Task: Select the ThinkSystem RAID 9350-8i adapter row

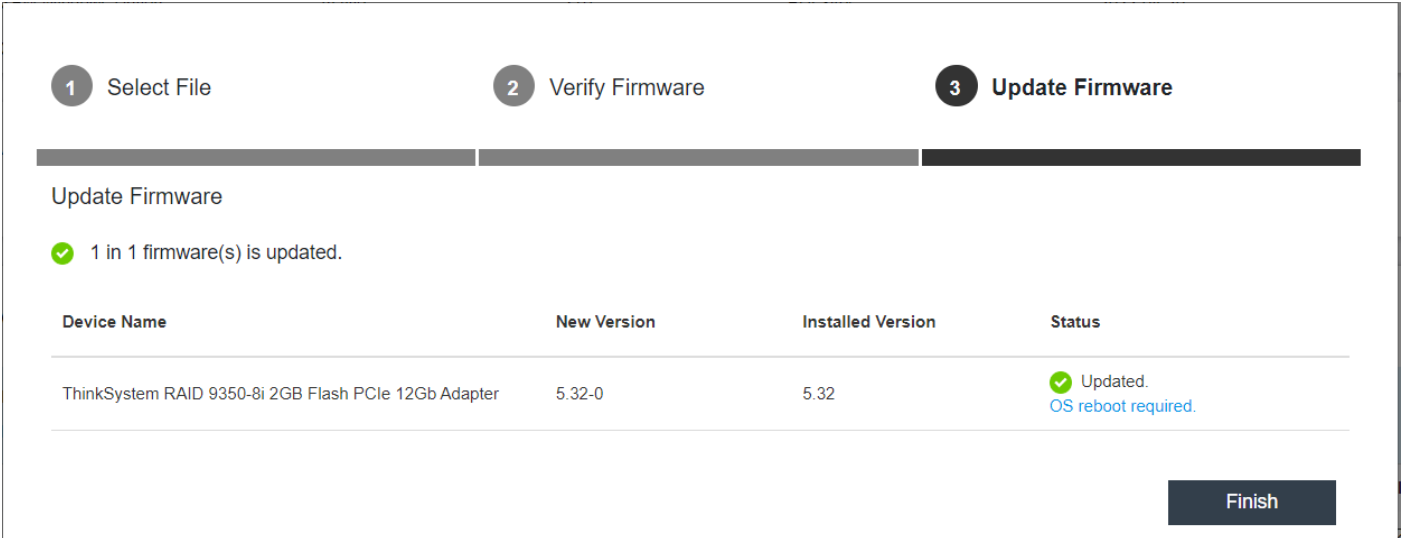Action: pyautogui.click(x=700, y=394)
